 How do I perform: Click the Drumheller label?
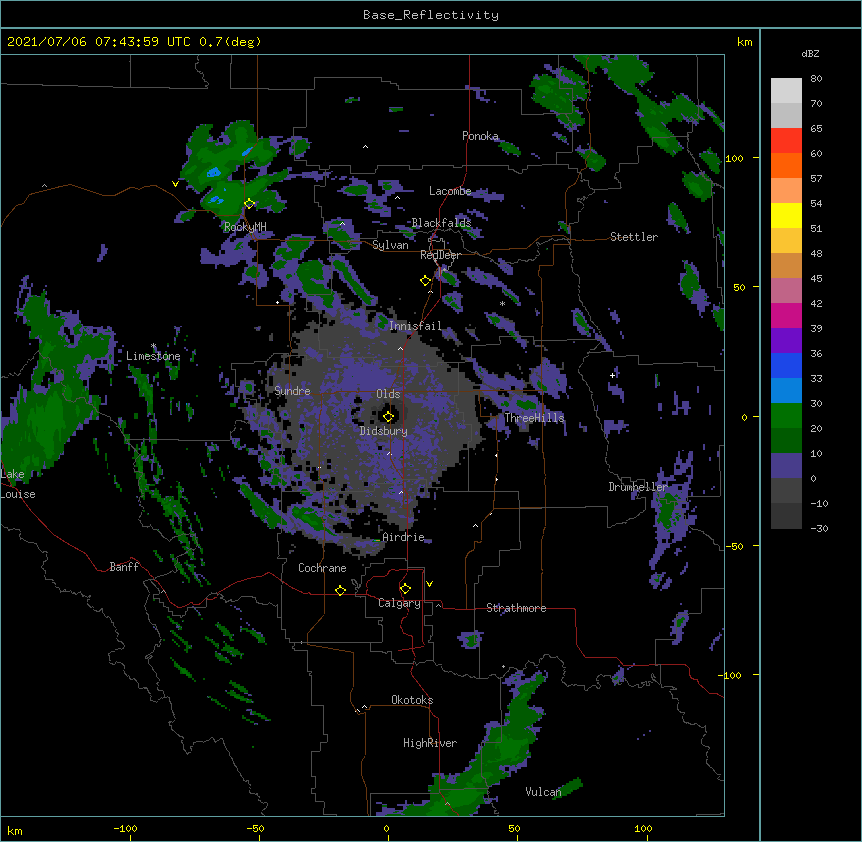click(x=638, y=487)
